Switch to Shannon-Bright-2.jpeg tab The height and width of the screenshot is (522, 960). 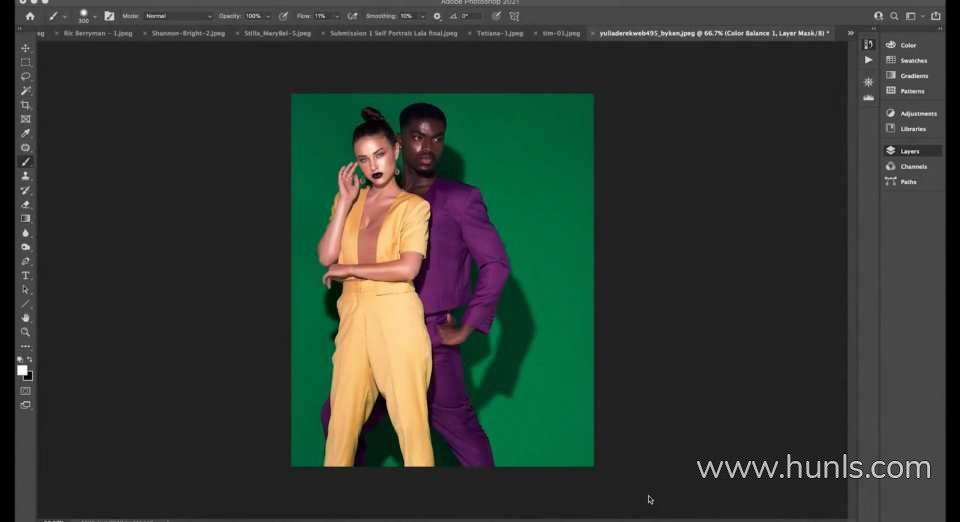coord(188,33)
